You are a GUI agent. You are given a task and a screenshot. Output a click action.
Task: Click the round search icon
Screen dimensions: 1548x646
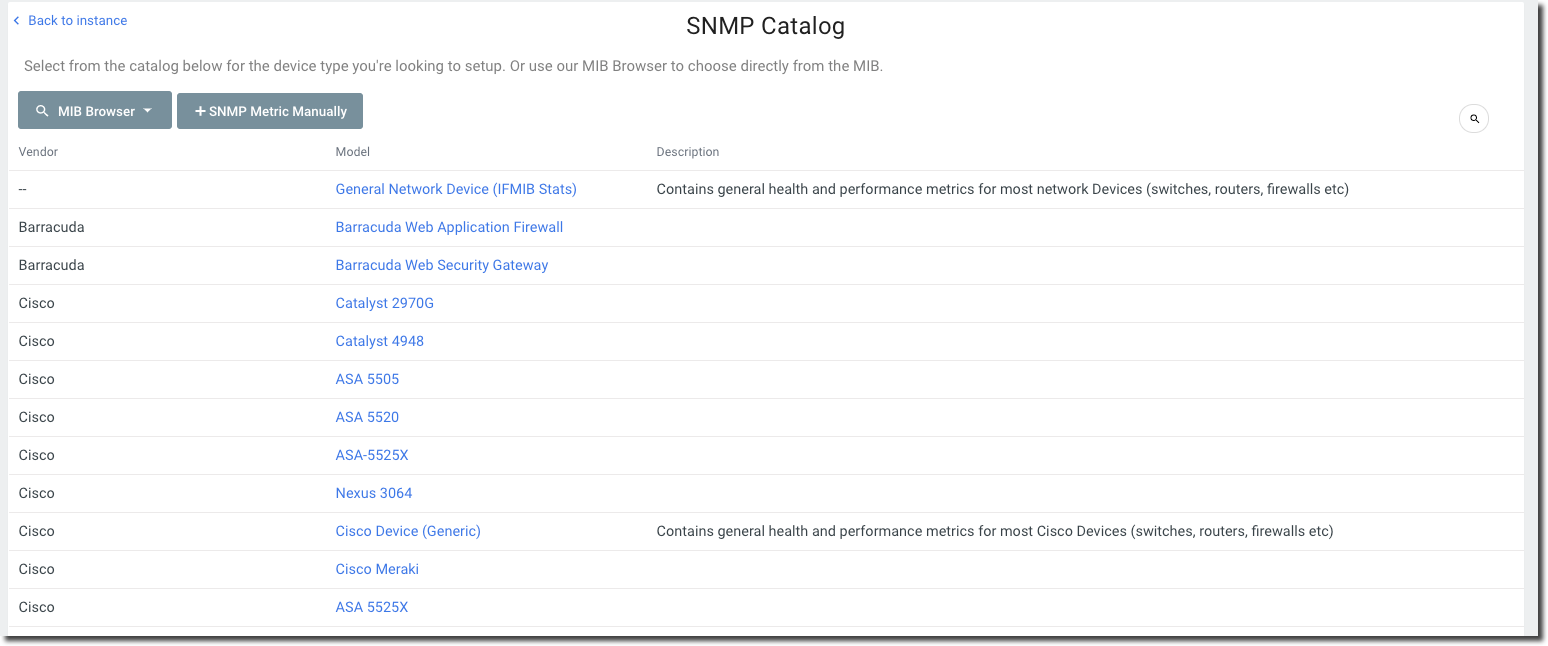pos(1474,119)
